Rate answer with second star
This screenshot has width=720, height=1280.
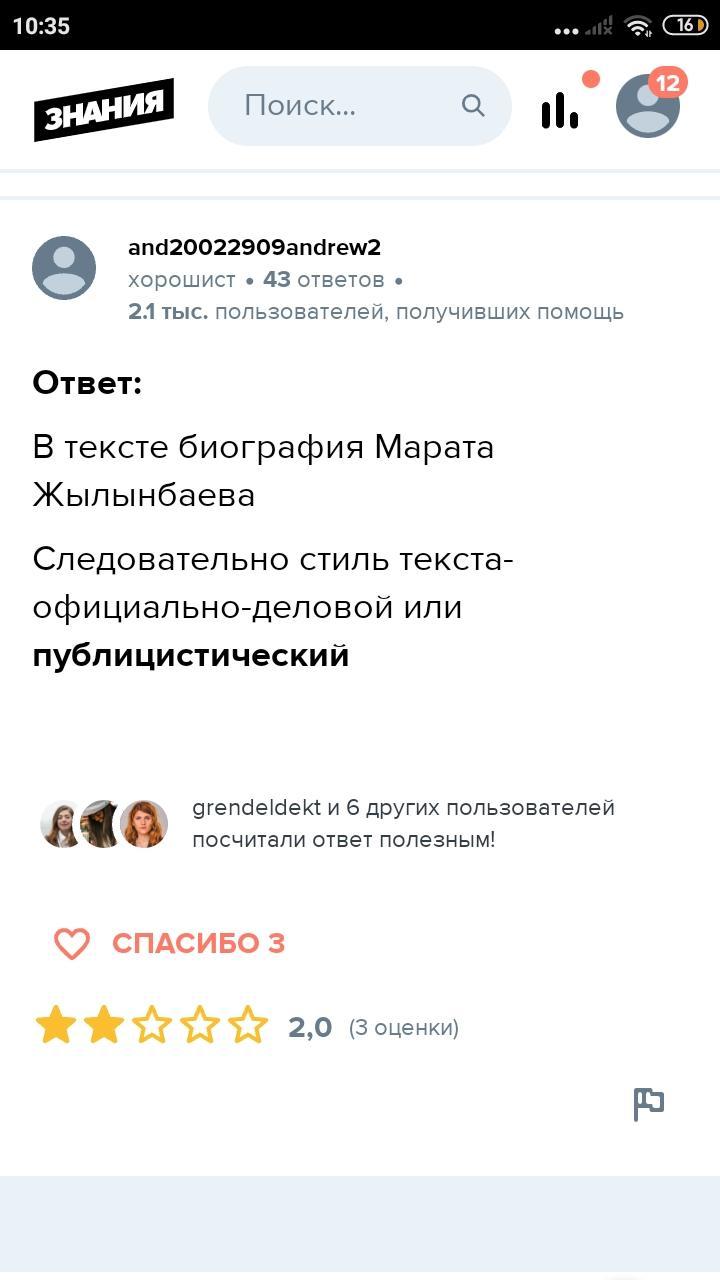(104, 1026)
